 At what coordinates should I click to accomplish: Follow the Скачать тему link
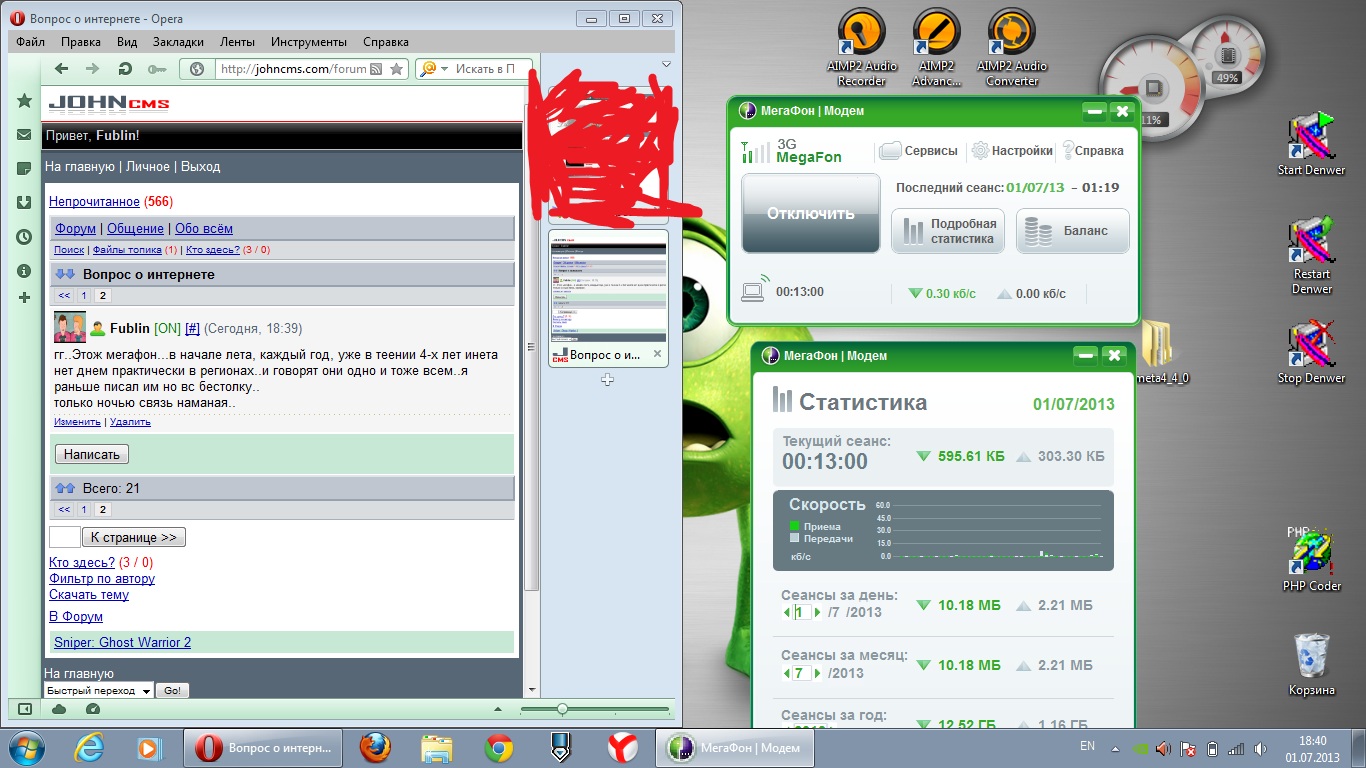89,595
